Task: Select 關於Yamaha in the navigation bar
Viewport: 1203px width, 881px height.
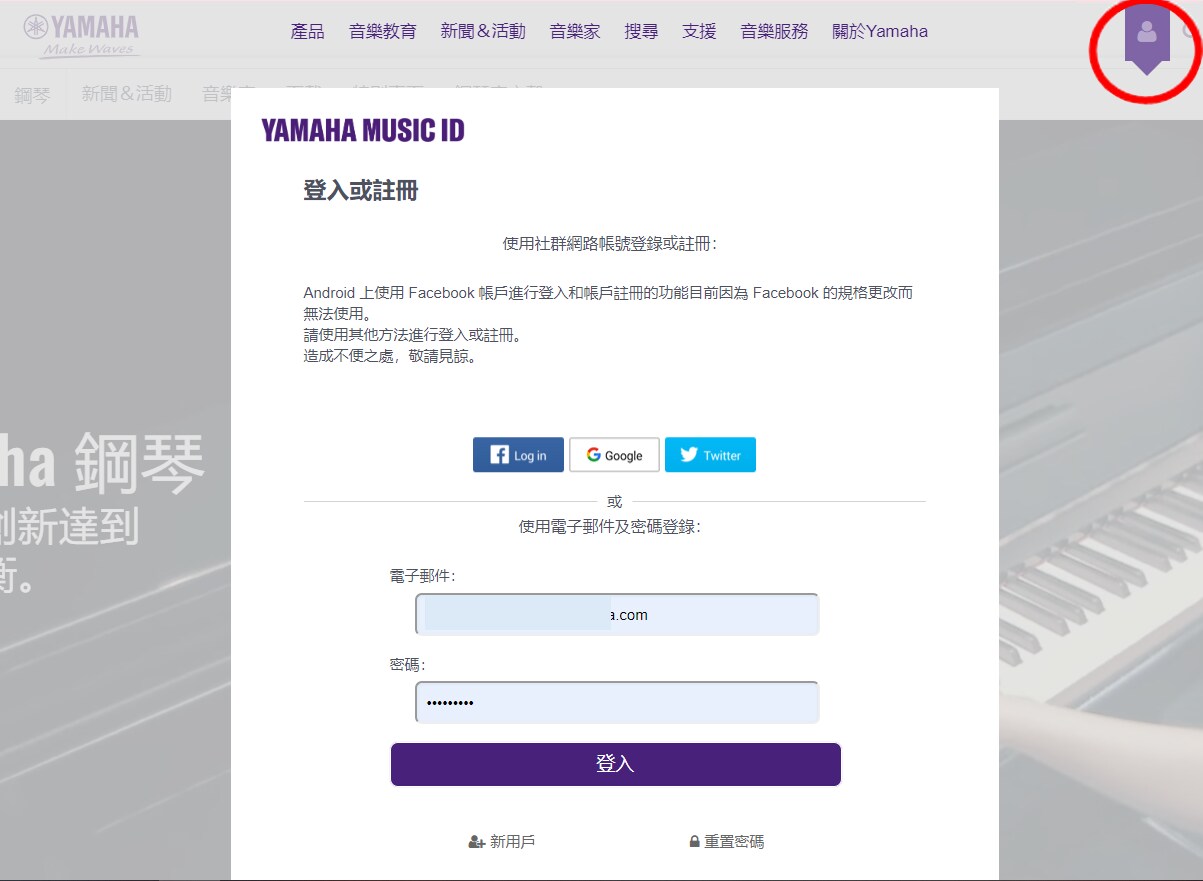Action: point(879,31)
